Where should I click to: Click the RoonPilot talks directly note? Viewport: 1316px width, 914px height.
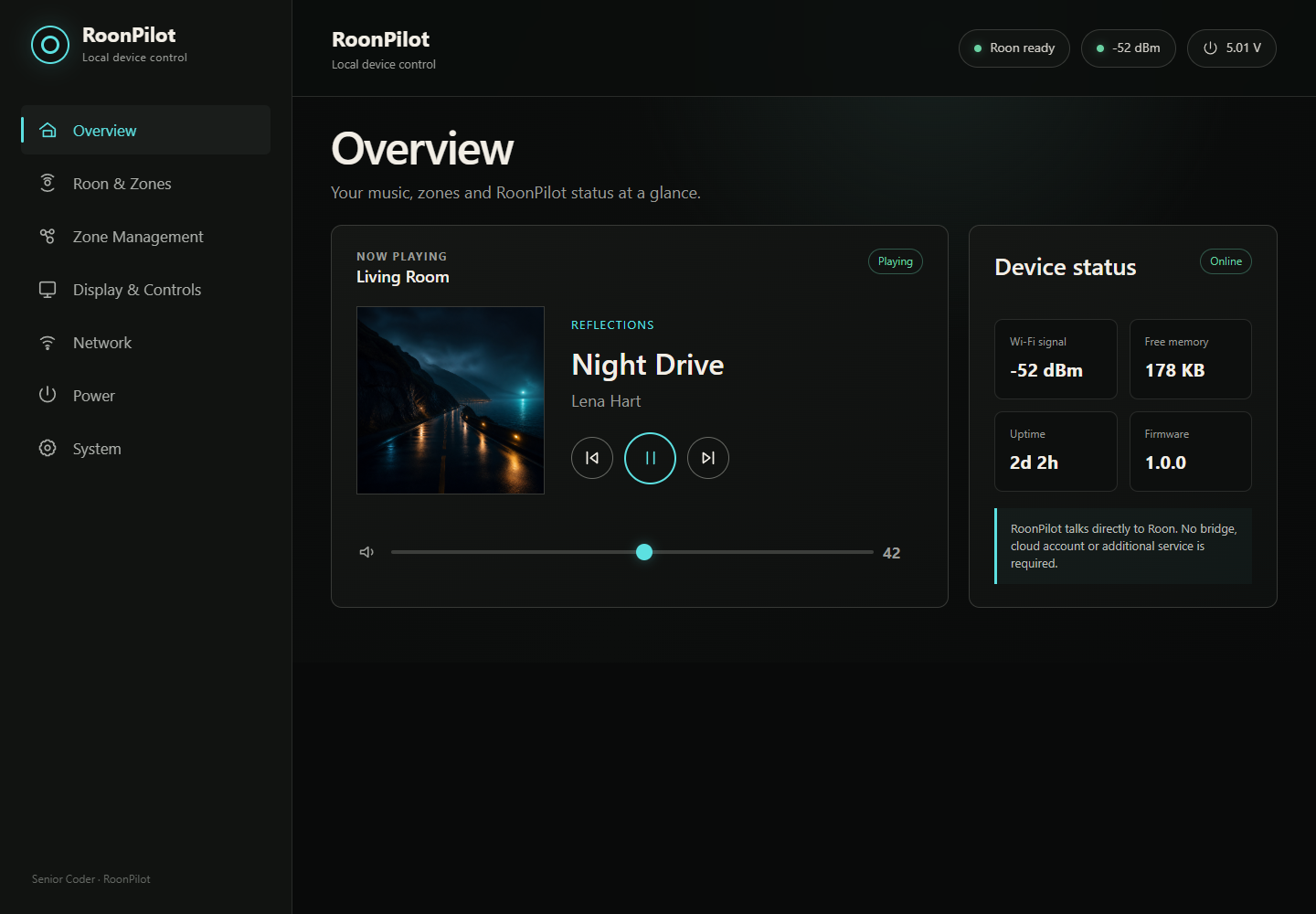pyautogui.click(x=1123, y=546)
